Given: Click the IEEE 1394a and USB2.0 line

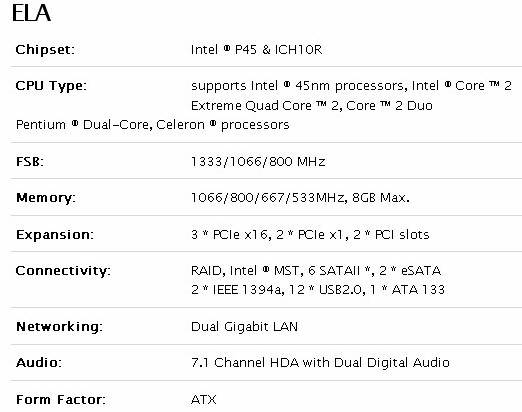Looking at the screenshot, I should (x=318, y=290).
